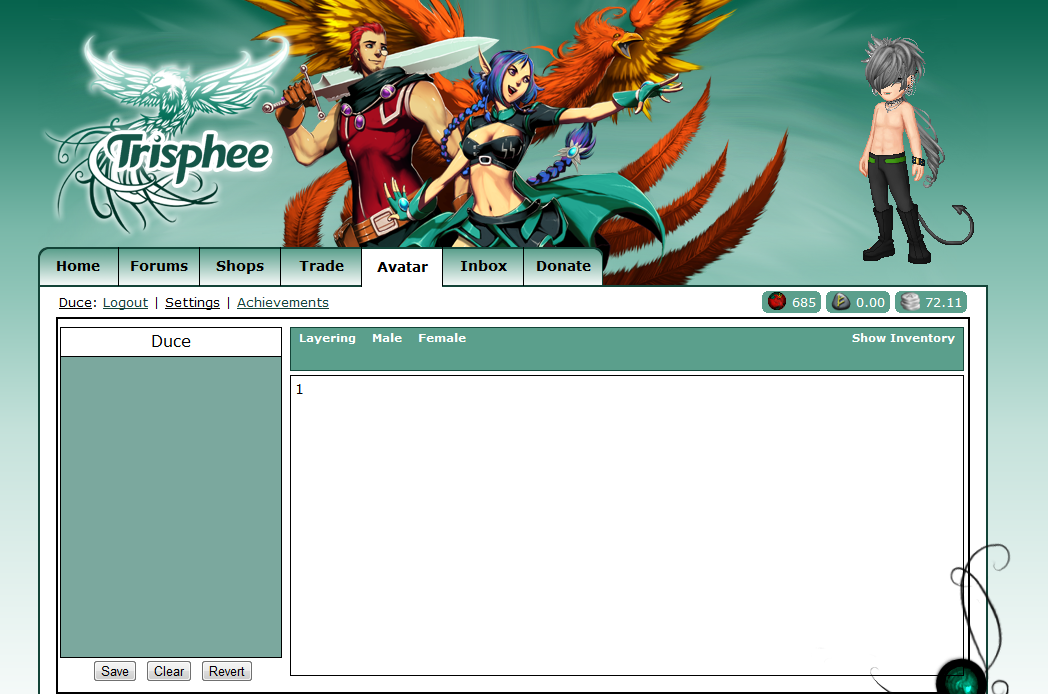Viewport: 1048px width, 694px height.
Task: Click the red gem currency icon
Action: coord(777,302)
